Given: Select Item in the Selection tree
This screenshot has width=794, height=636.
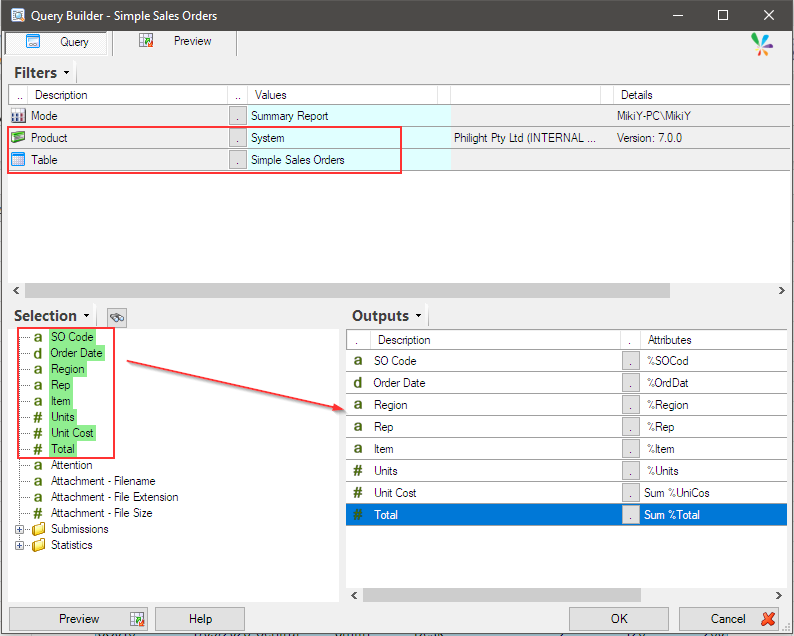Looking at the screenshot, I should point(60,401).
